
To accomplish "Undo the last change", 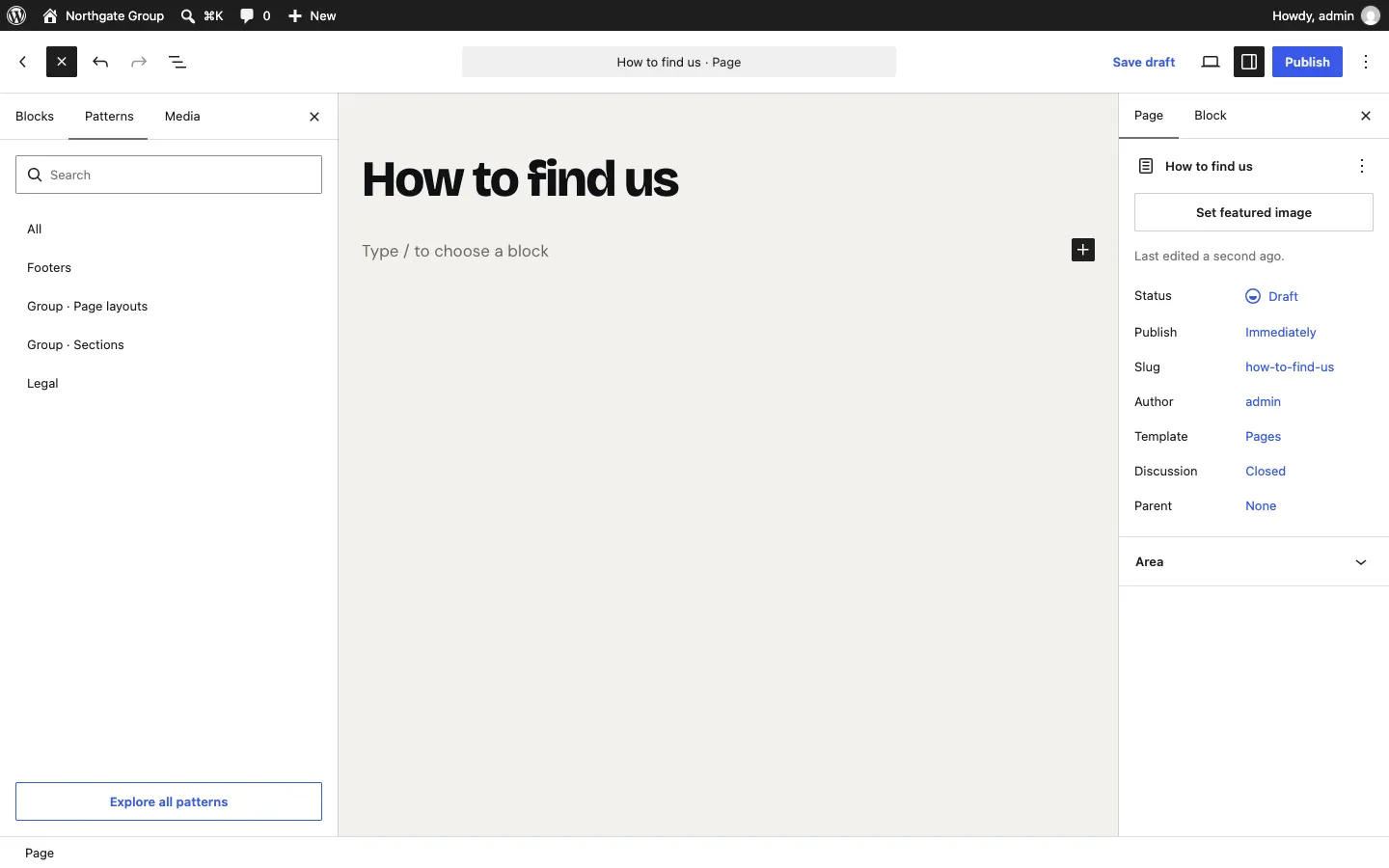I will pyautogui.click(x=100, y=62).
